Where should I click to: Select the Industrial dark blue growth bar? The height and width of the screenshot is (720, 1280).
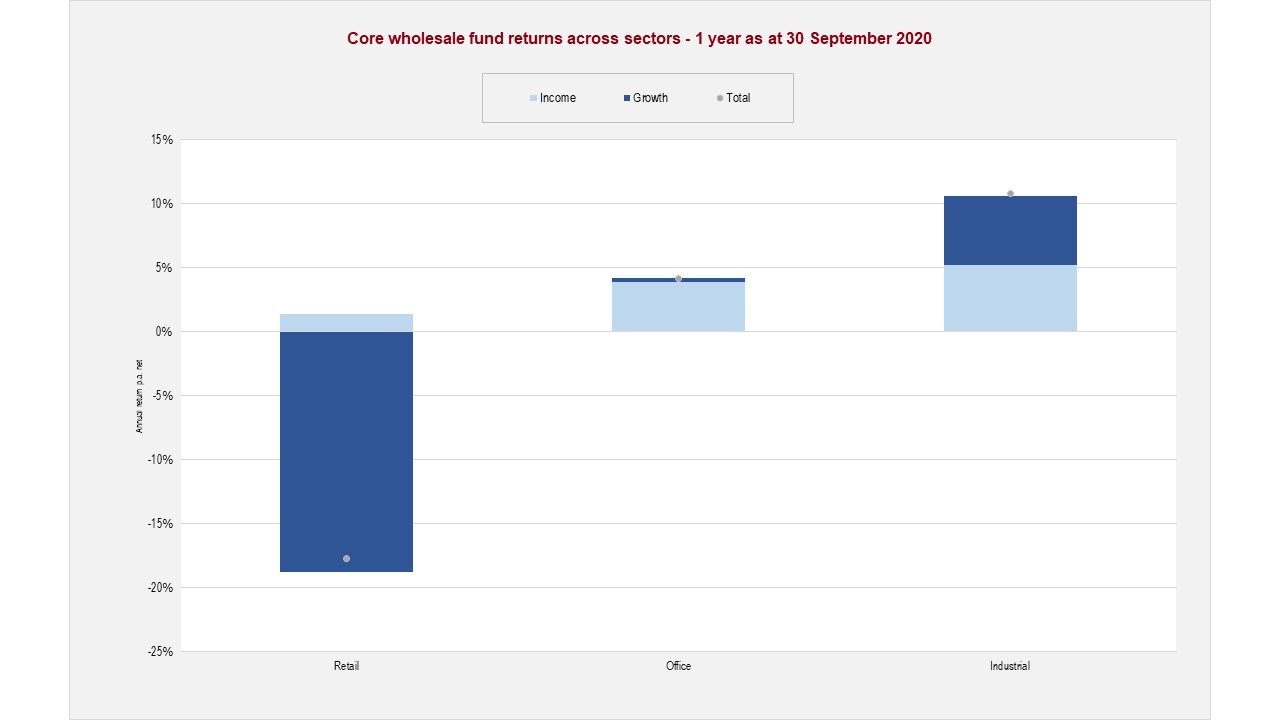(1010, 231)
